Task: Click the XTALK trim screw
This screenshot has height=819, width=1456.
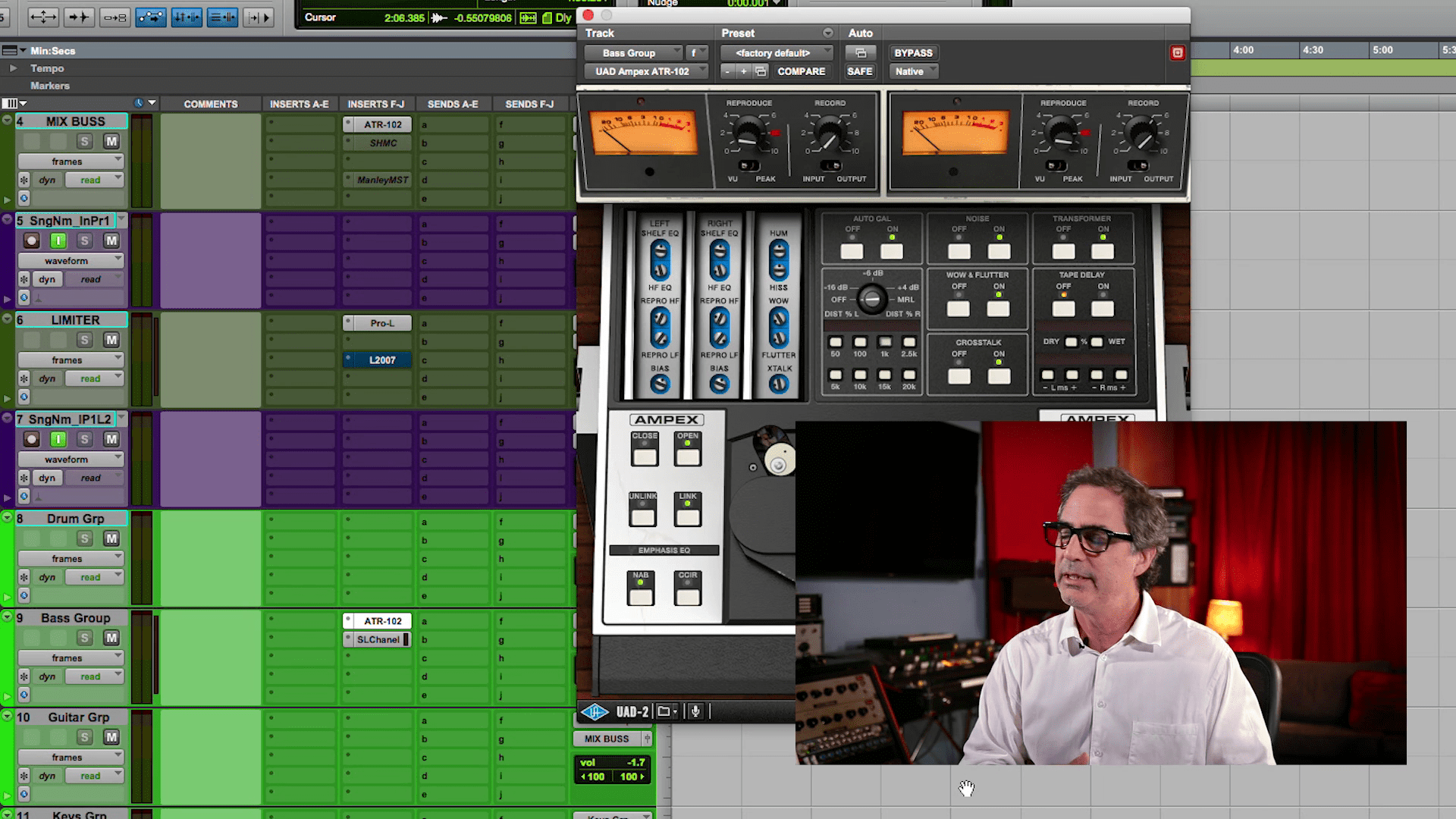Action: (779, 384)
